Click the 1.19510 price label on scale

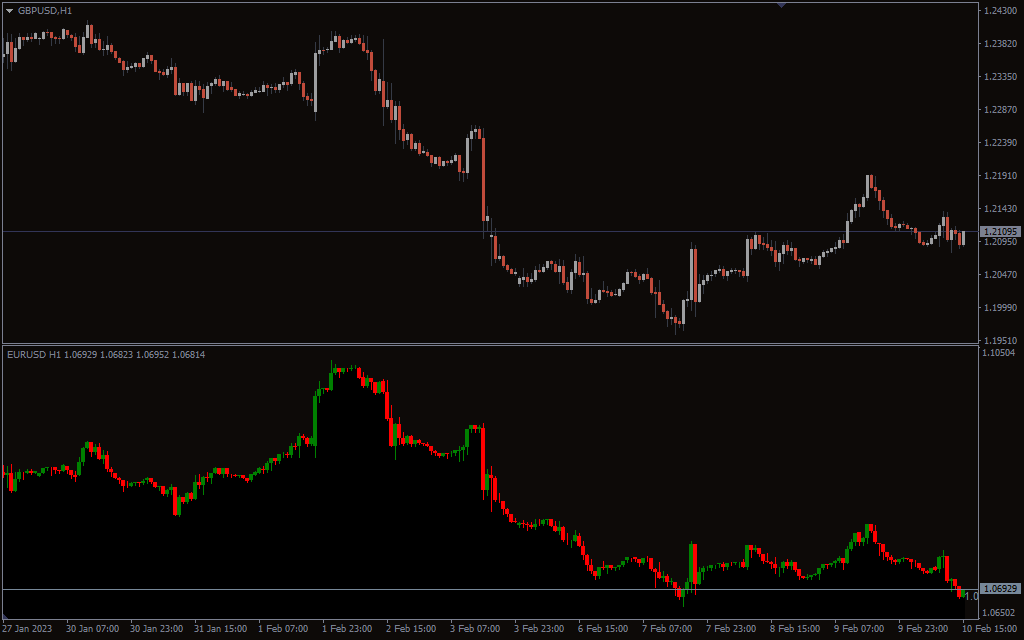[x=1000, y=340]
